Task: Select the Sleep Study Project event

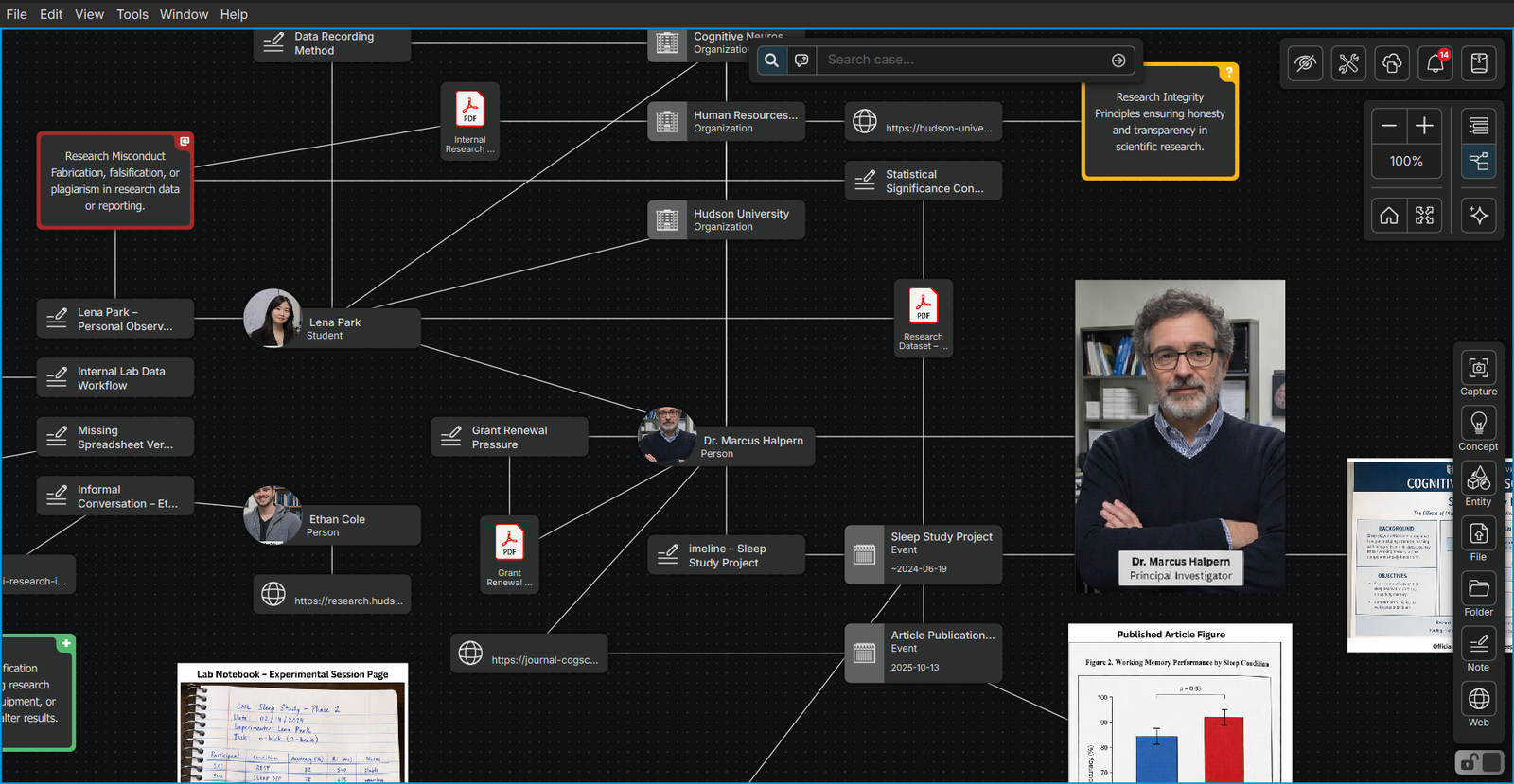Action: [924, 555]
